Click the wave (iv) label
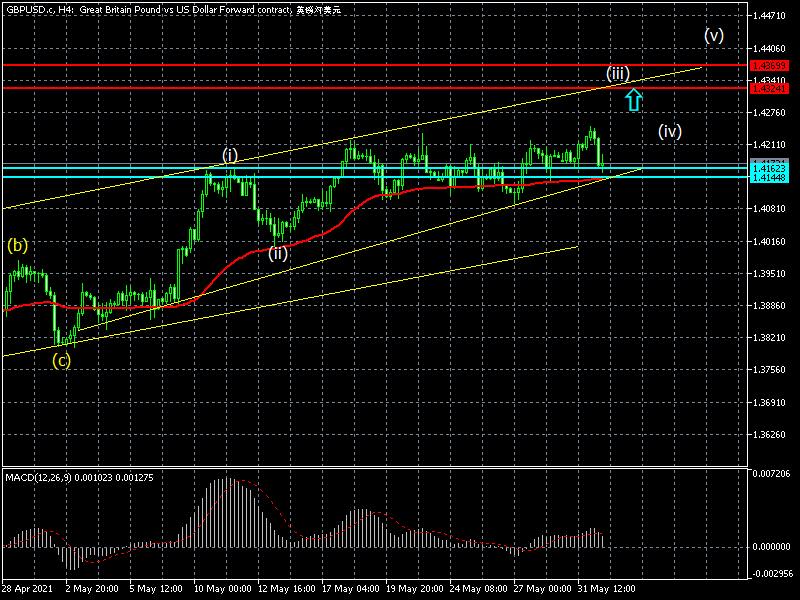This screenshot has width=800, height=600. [670, 131]
